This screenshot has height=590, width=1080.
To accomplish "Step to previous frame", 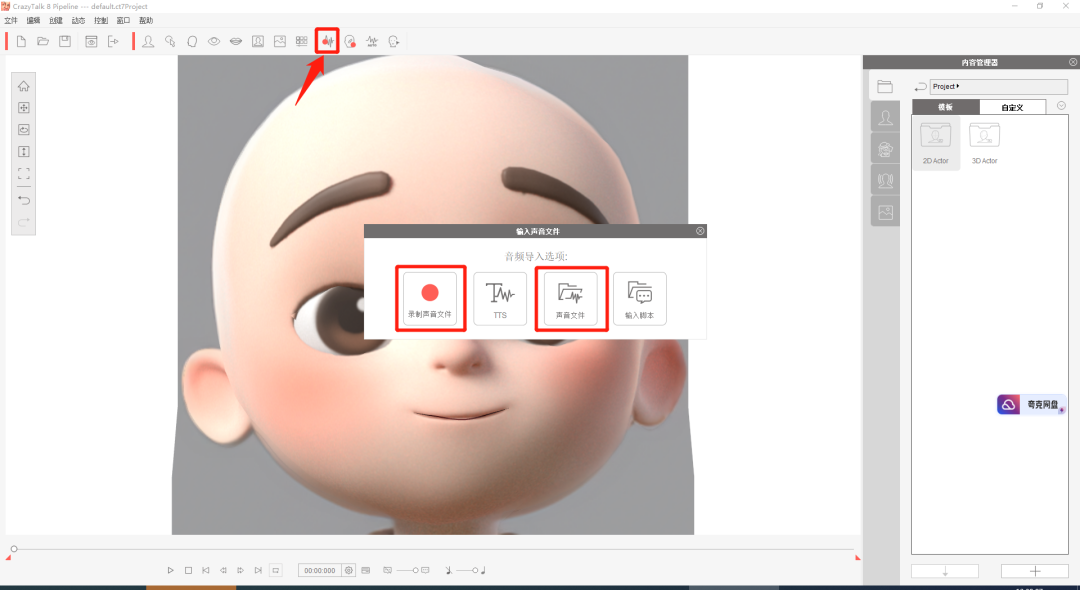I will click(x=223, y=570).
